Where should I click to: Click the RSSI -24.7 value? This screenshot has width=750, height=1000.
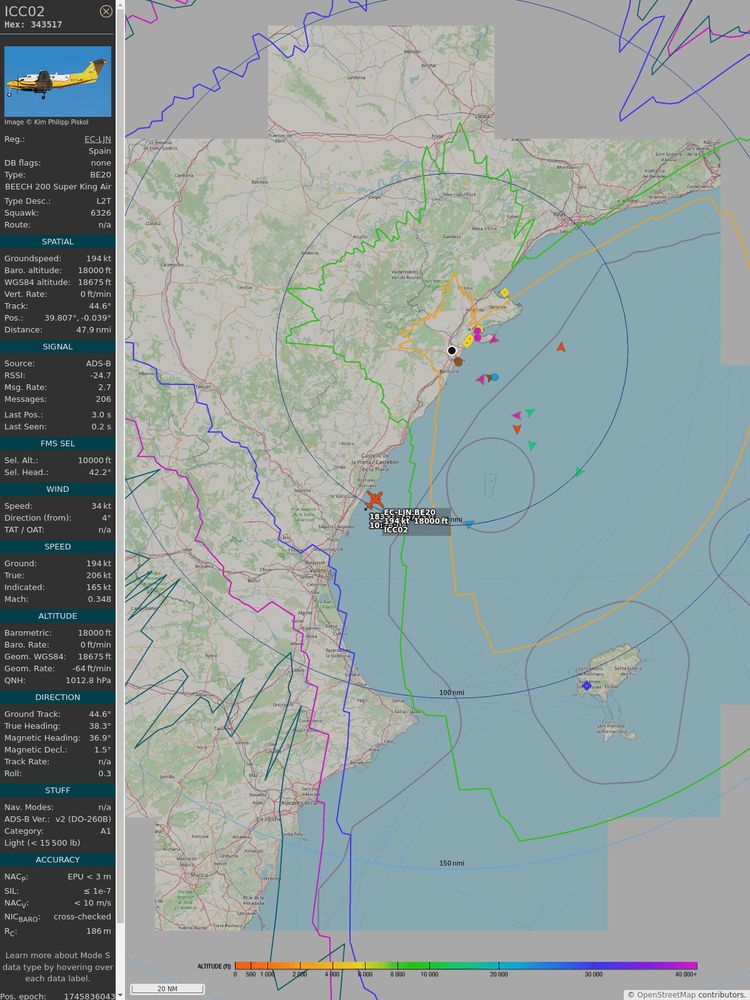coord(100,375)
